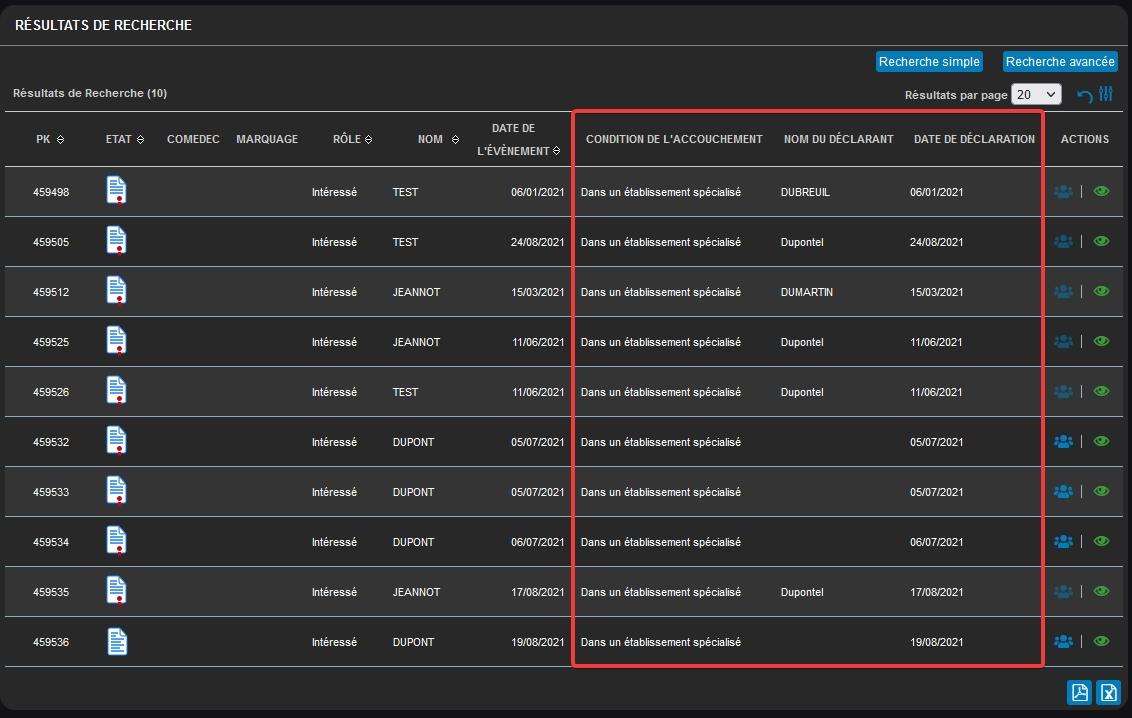Image resolution: width=1132 pixels, height=718 pixels.
Task: Open people icon for record 459532
Action: pos(1063,441)
